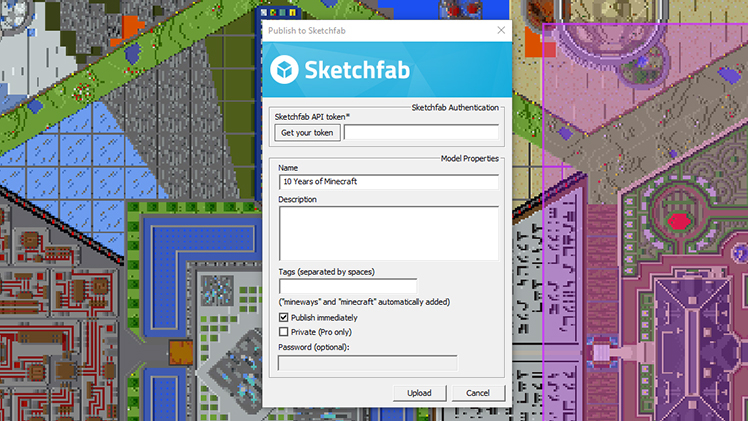Uncheck the Publish immediately checkbox
This screenshot has height=421, width=748.
point(284,318)
